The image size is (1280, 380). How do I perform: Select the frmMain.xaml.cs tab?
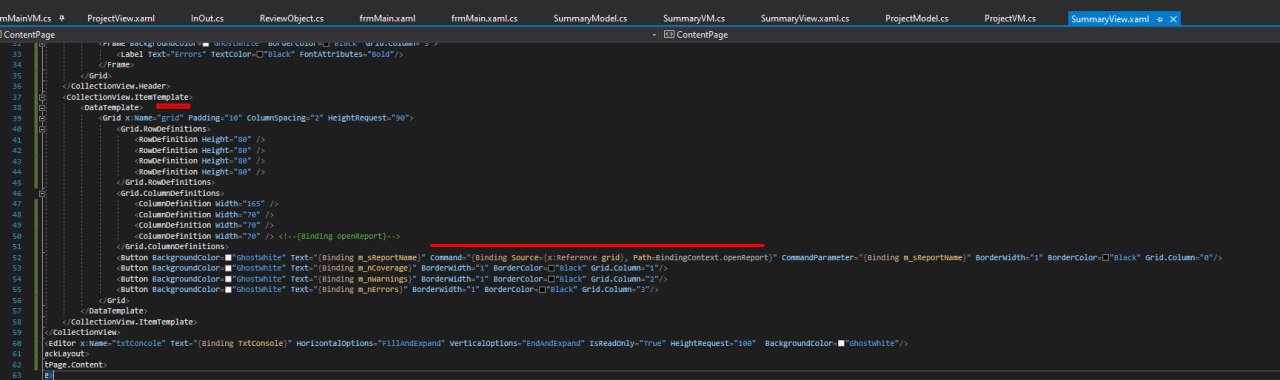(484, 19)
